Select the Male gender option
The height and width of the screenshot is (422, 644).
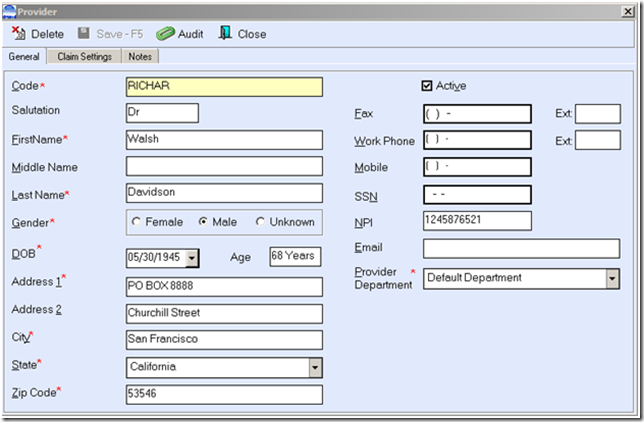tap(203, 222)
